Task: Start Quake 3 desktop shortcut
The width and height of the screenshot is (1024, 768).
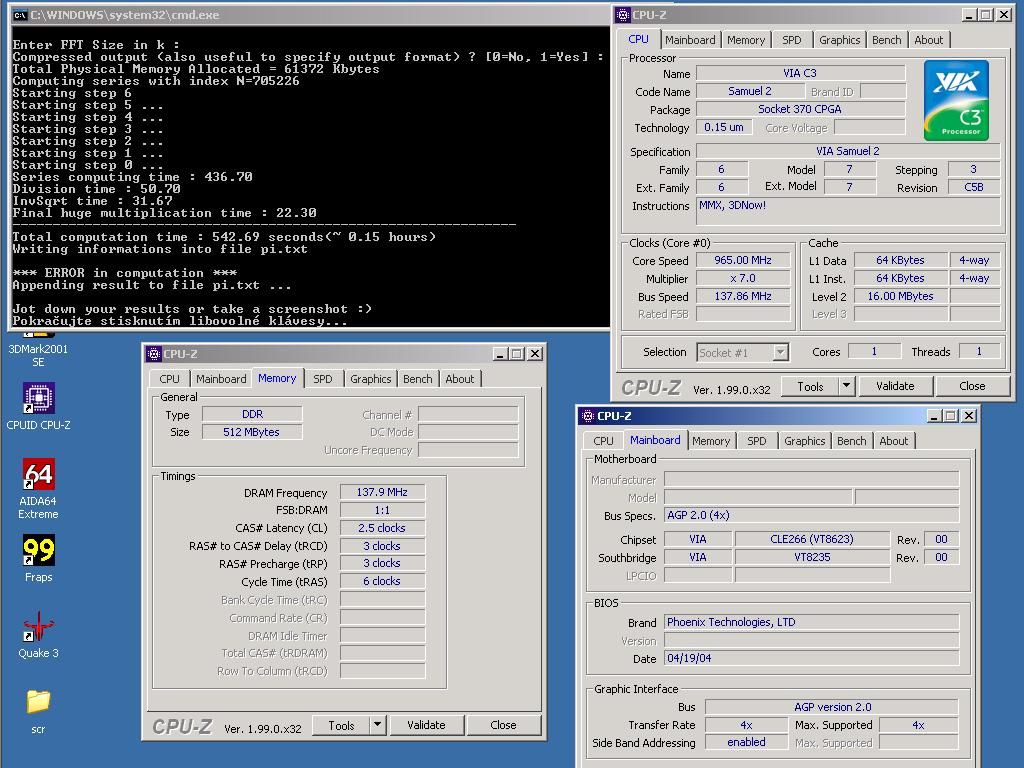Action: (38, 635)
